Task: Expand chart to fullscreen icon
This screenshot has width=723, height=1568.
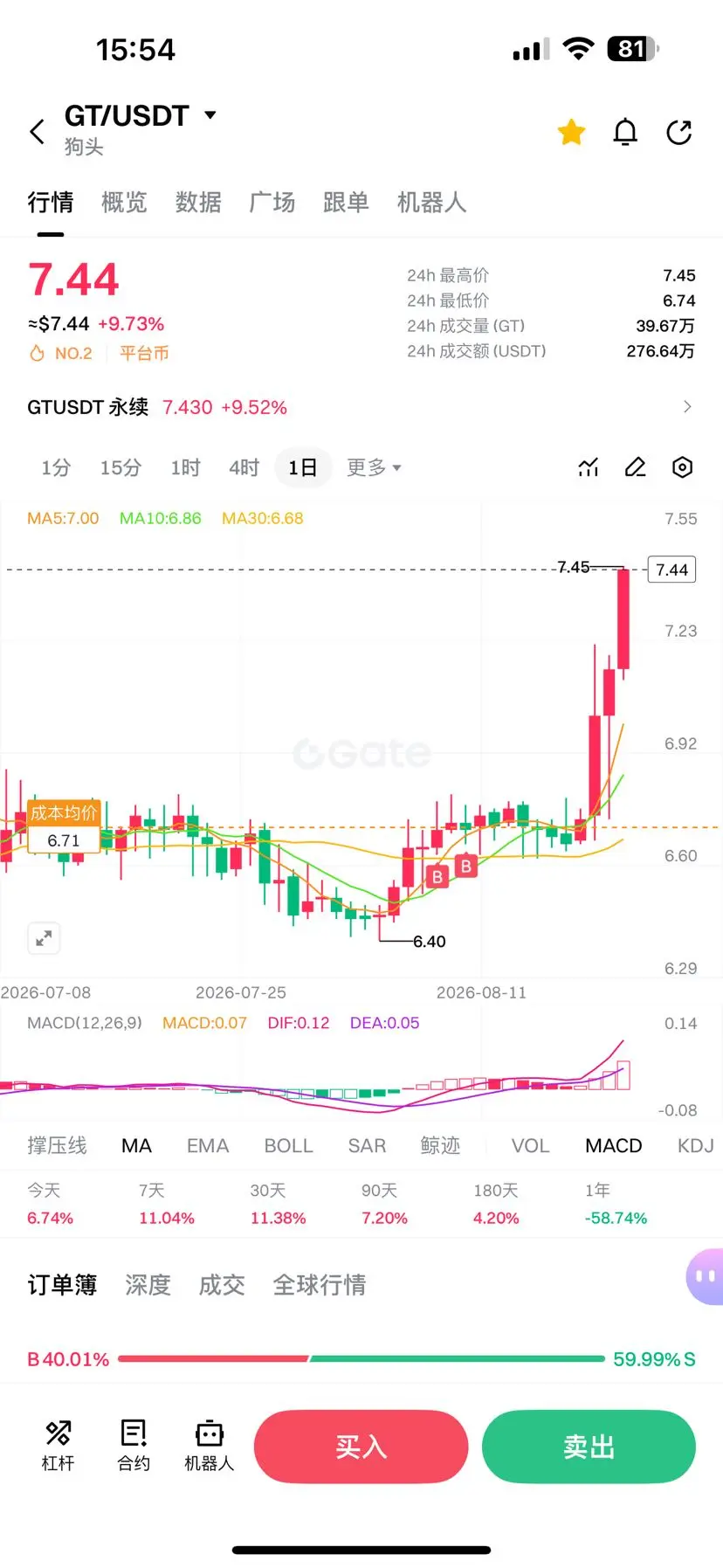Action: coord(44,939)
